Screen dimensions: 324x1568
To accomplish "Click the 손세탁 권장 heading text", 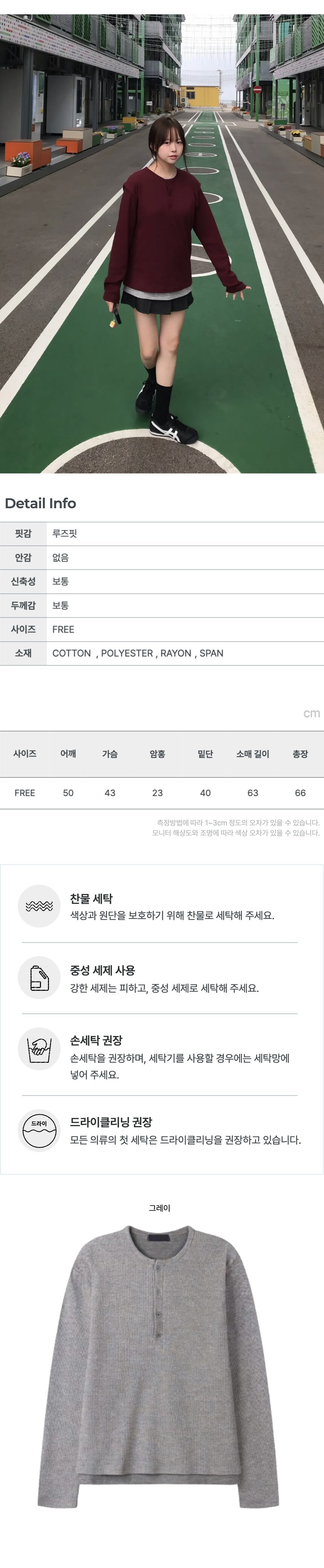I will coord(96,1040).
